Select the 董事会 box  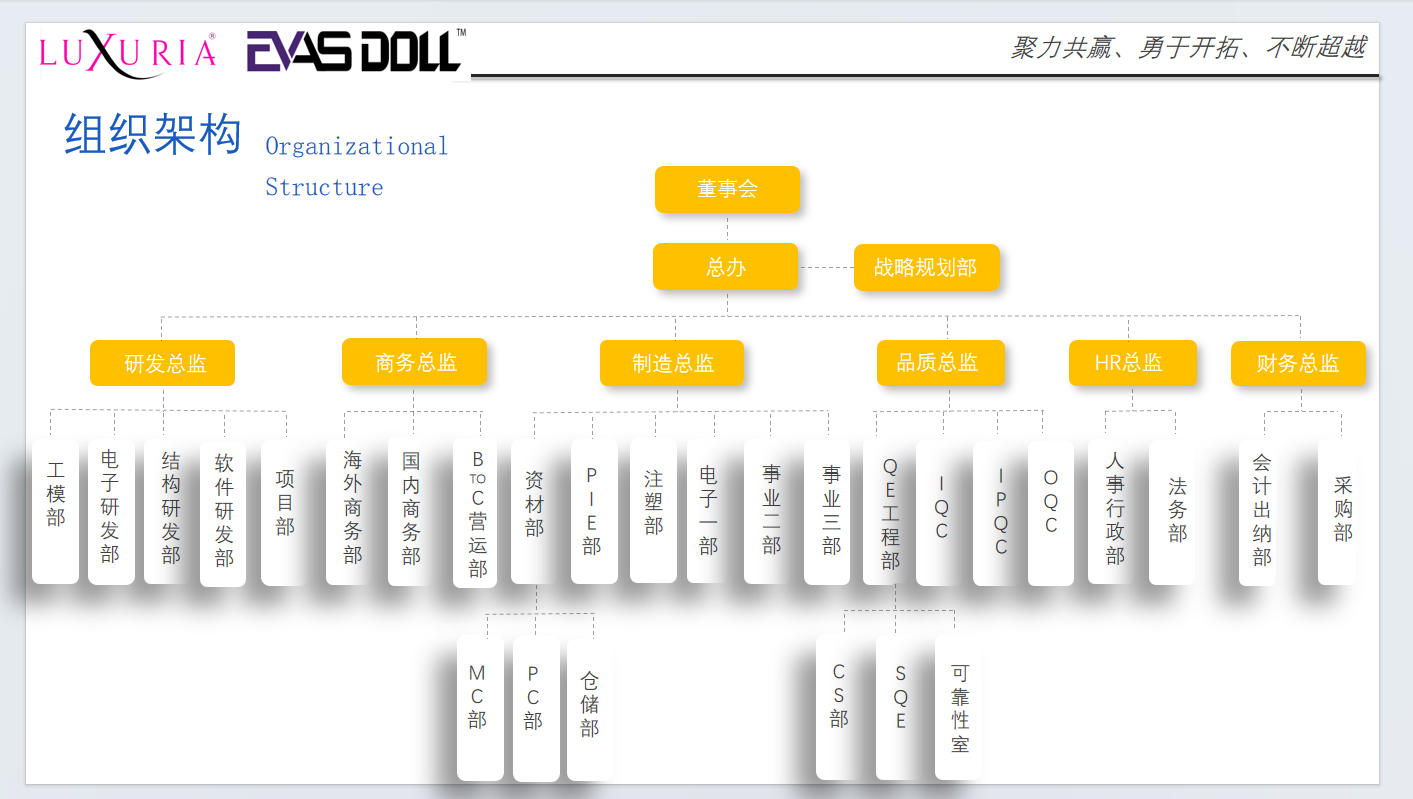[727, 189]
